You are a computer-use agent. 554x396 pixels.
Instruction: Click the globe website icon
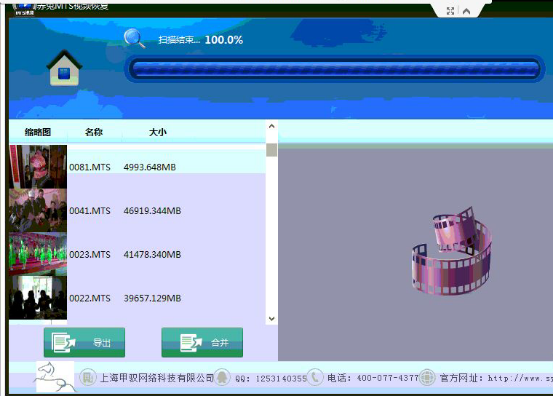point(427,377)
